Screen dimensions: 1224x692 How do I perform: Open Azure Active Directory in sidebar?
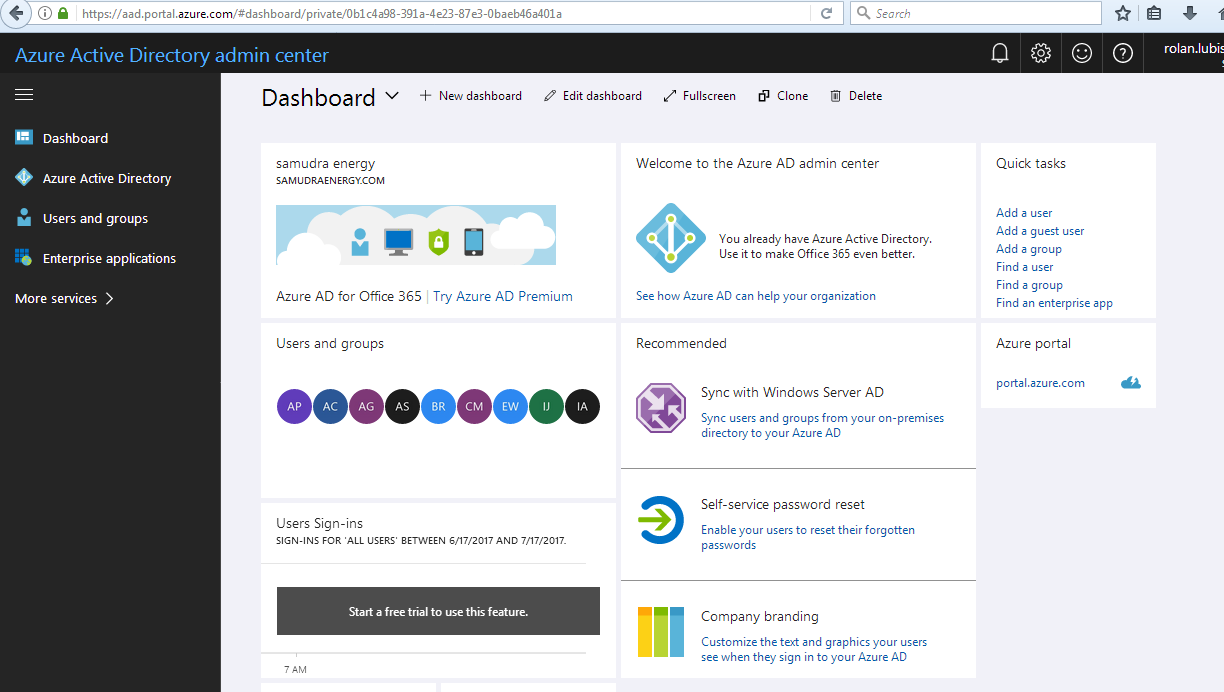coord(106,178)
